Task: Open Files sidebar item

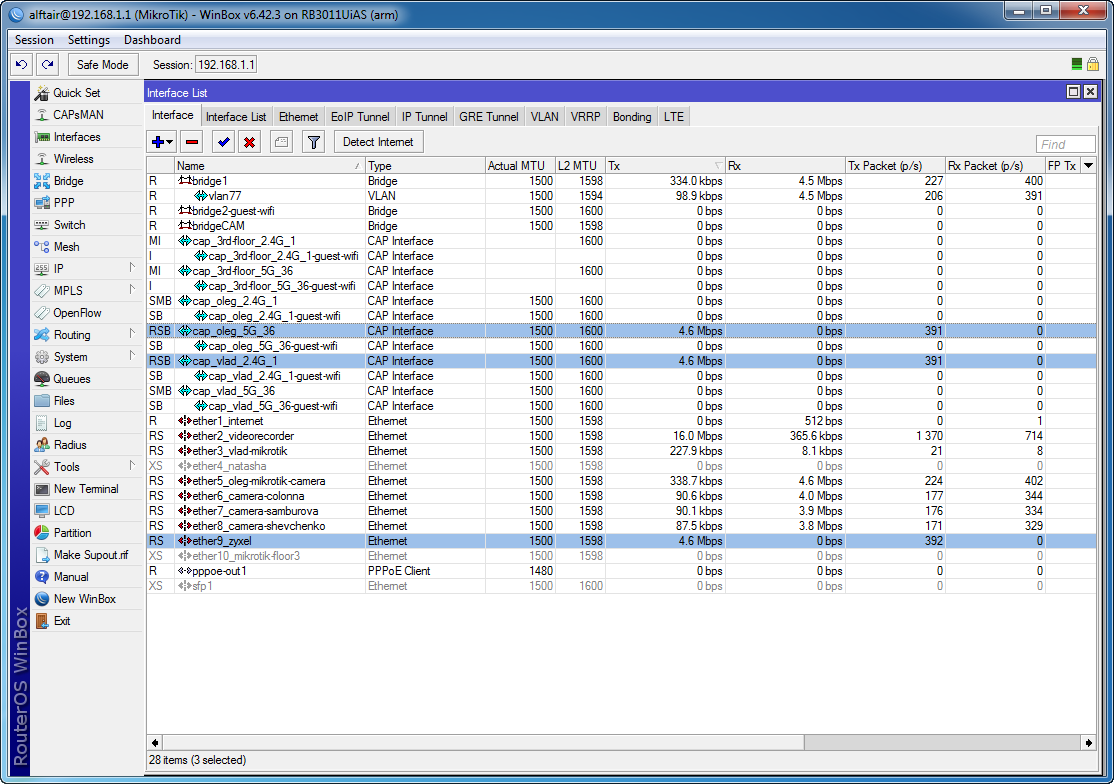Action: click(64, 401)
